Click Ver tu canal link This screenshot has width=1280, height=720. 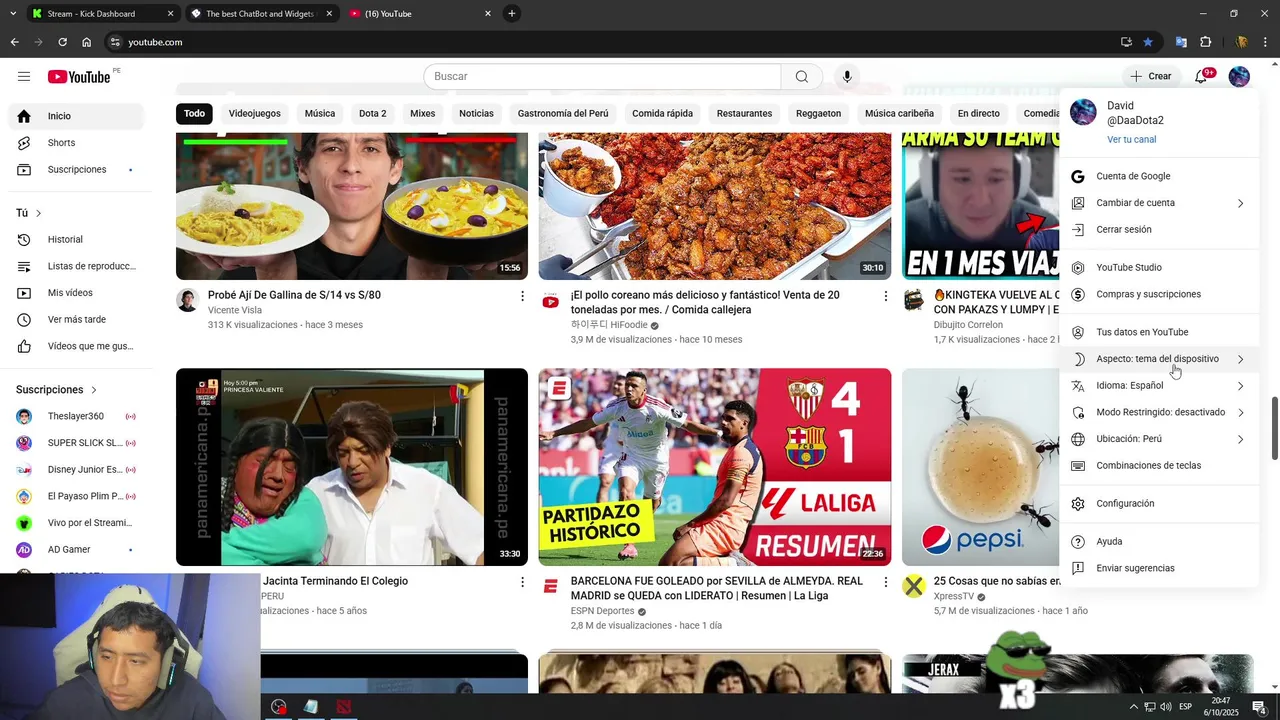pos(1131,140)
